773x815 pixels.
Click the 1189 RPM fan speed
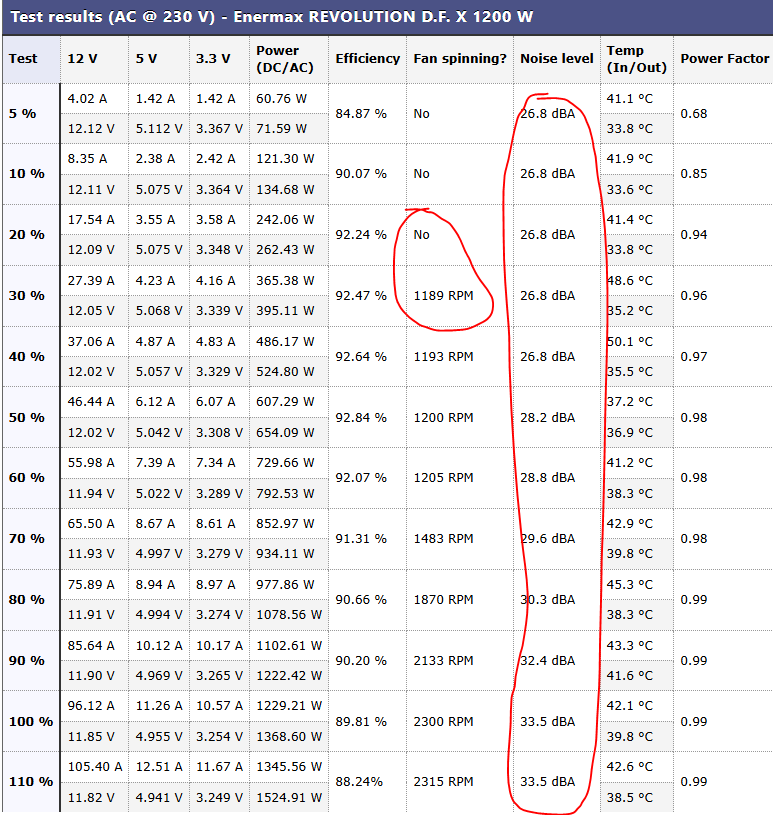[443, 295]
